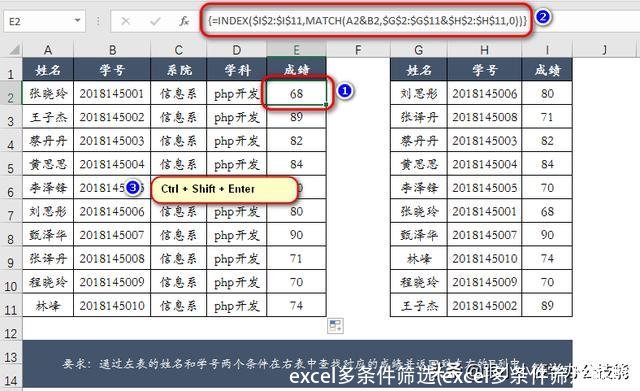This screenshot has width=640, height=391.
Task: Click right table header 学号 in H1
Action: [484, 70]
